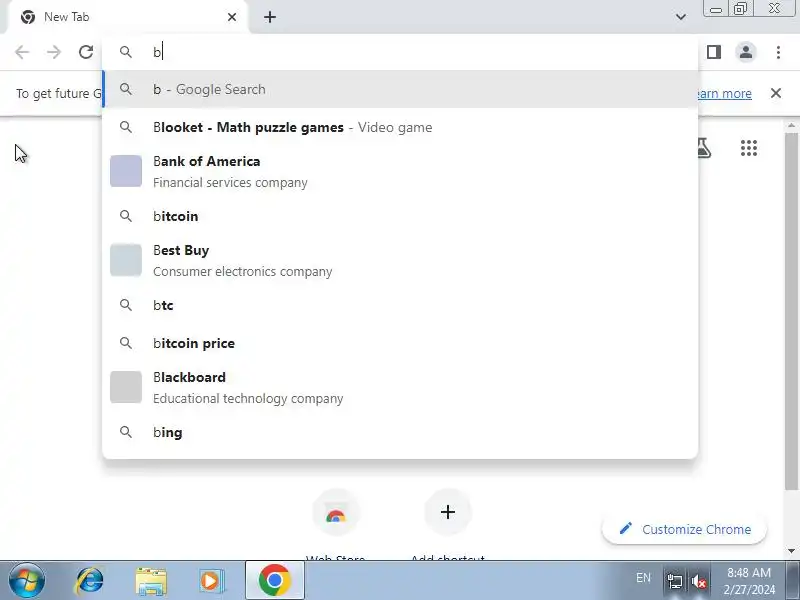The width and height of the screenshot is (800, 600).
Task: Open Chrome's three-dot menu
Action: (778, 52)
